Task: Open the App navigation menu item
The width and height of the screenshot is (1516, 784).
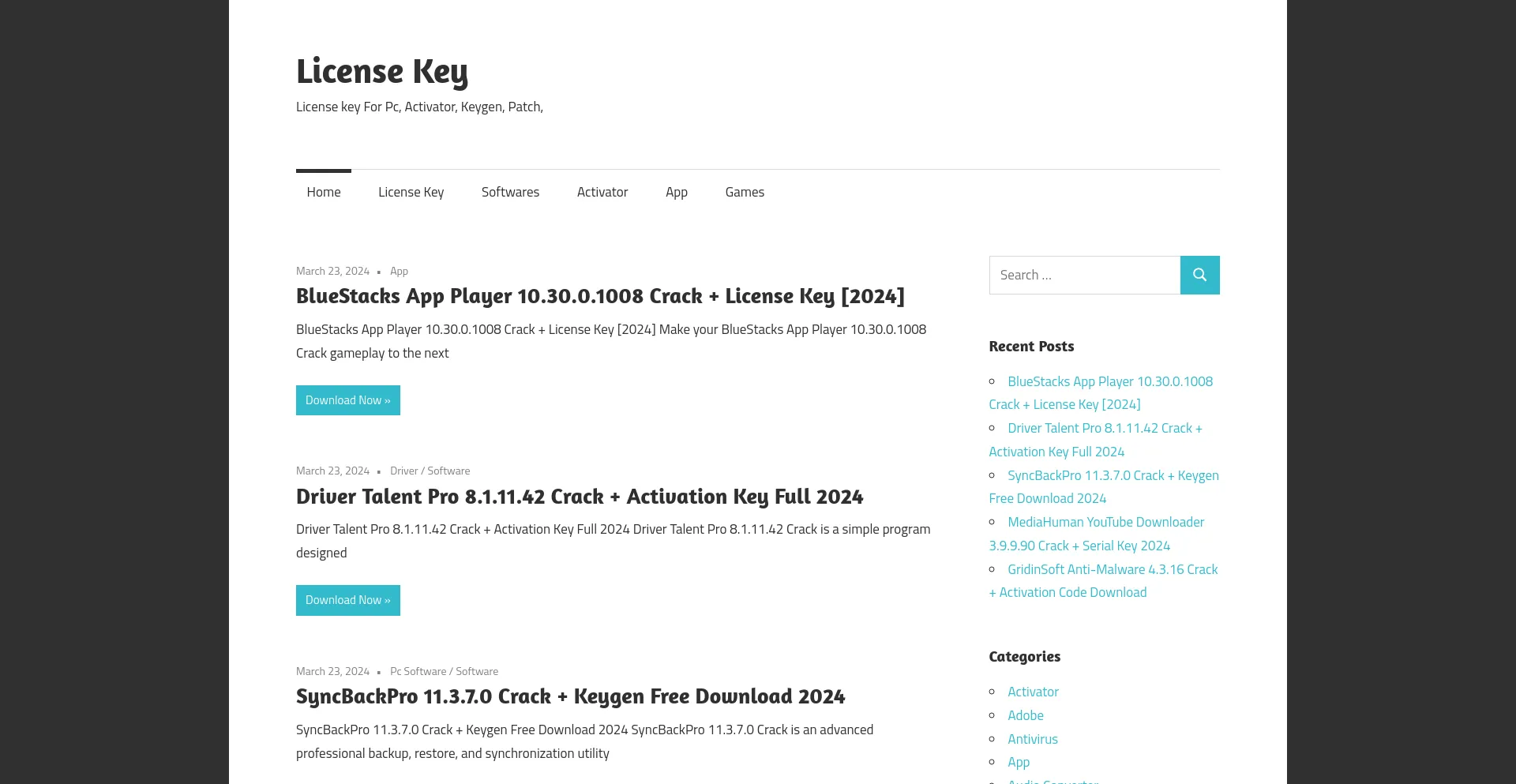Action: 677,192
